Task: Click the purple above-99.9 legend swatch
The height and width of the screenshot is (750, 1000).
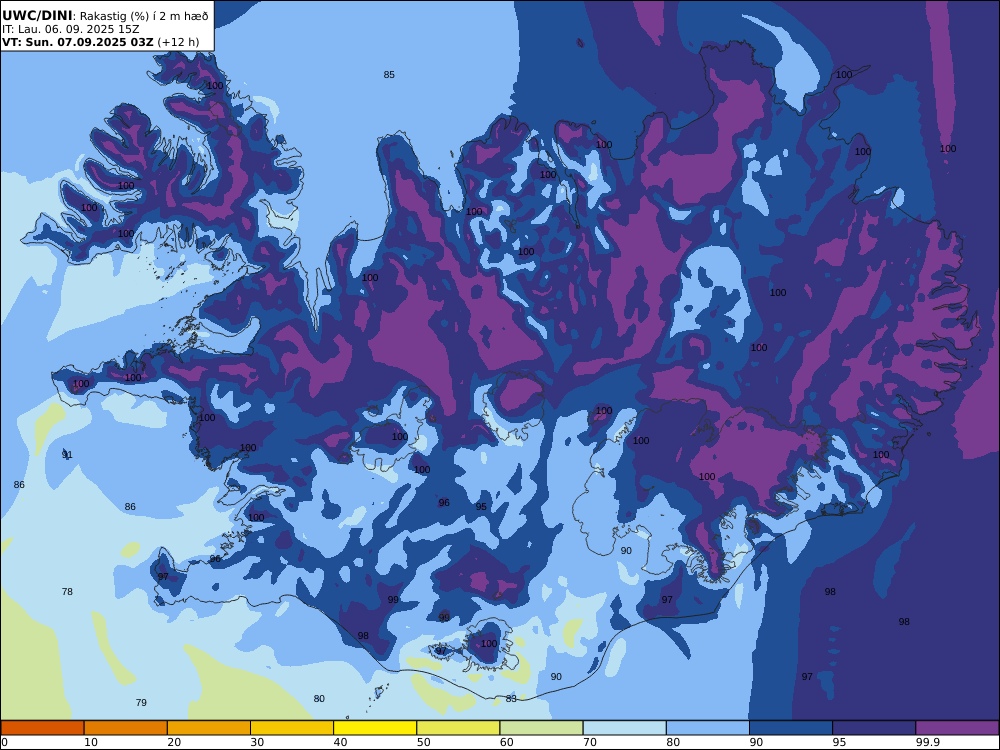Action: (957, 728)
